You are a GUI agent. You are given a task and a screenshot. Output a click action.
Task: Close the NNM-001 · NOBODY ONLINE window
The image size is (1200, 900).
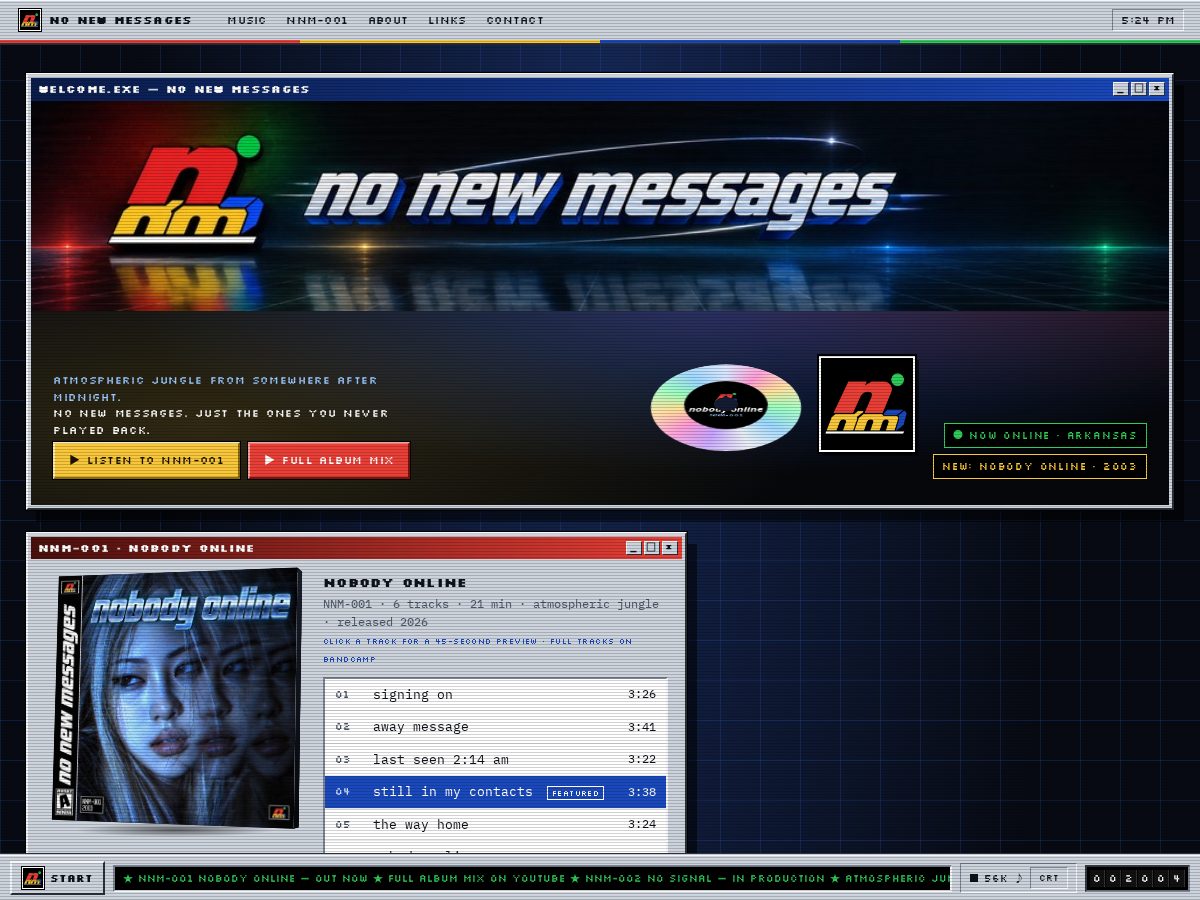tap(670, 548)
